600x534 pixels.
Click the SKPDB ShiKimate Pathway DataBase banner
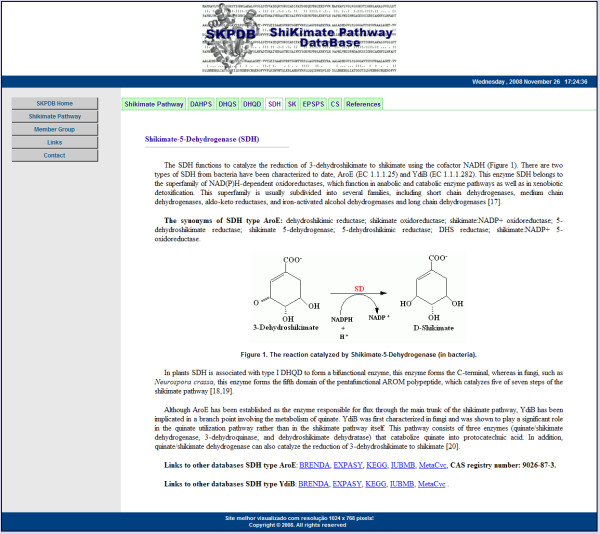[x=299, y=38]
